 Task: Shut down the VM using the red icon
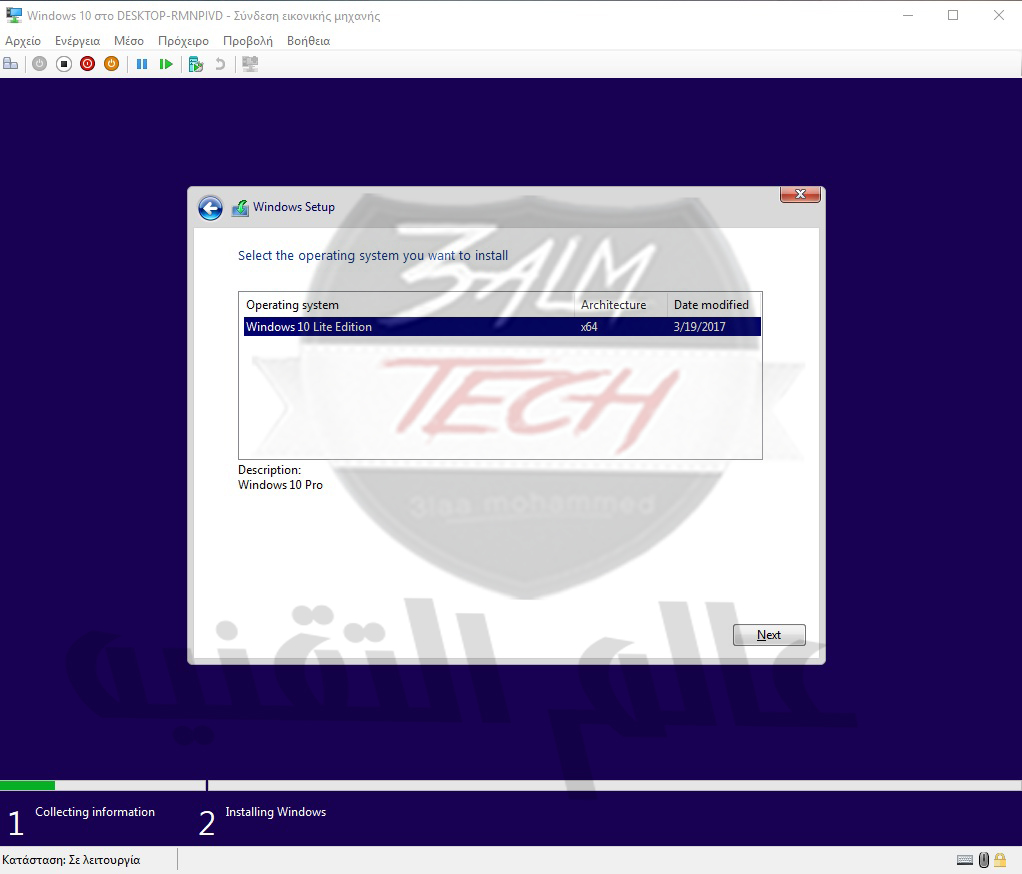(x=87, y=64)
